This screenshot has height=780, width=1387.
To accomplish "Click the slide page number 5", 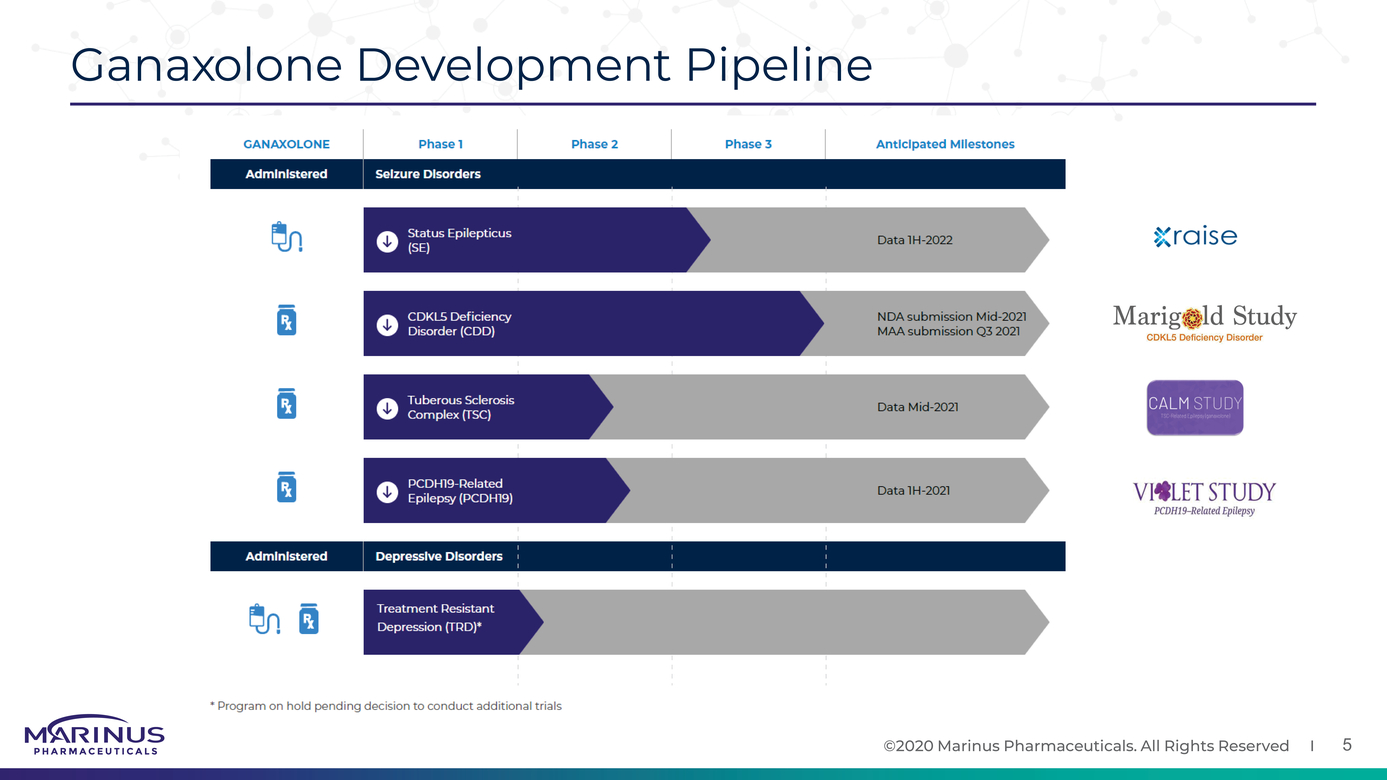I will pyautogui.click(x=1347, y=745).
